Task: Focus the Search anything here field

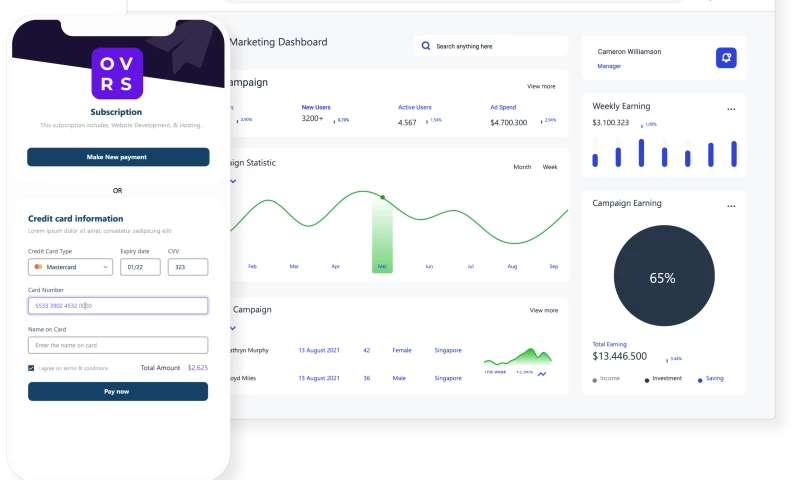Action: coord(491,46)
